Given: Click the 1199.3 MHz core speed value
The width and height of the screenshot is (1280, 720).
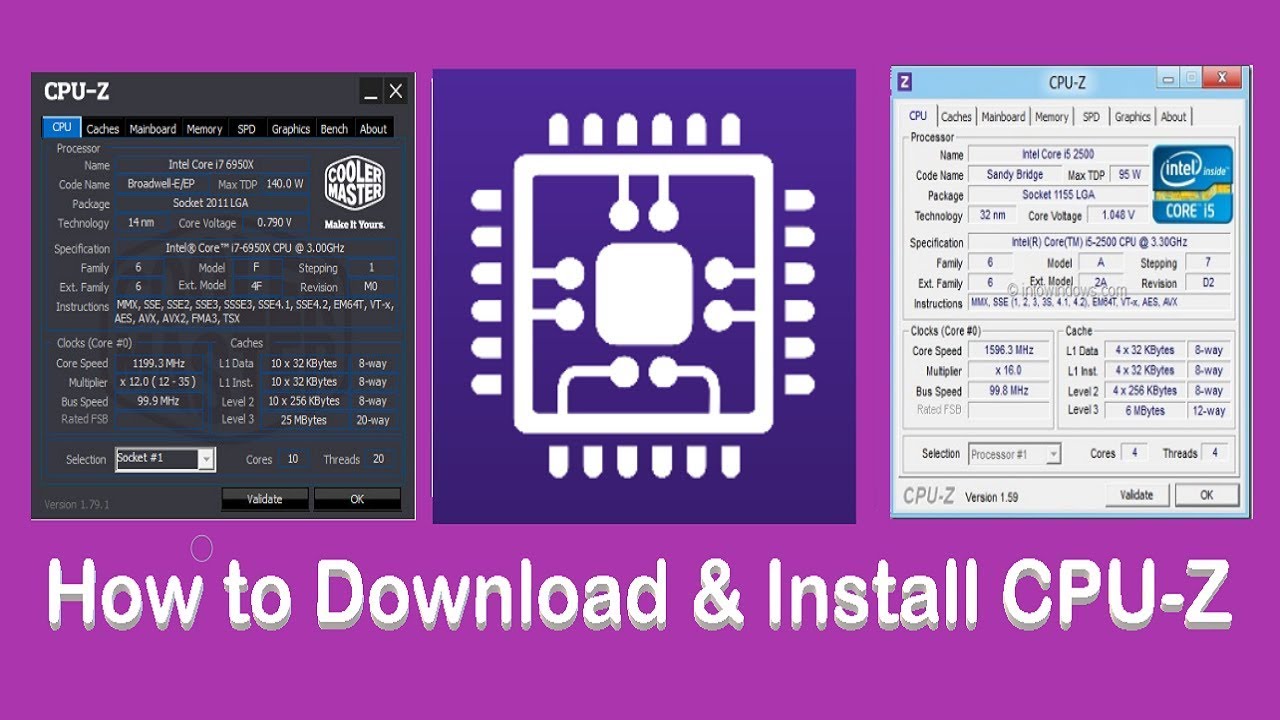Looking at the screenshot, I should (160, 364).
